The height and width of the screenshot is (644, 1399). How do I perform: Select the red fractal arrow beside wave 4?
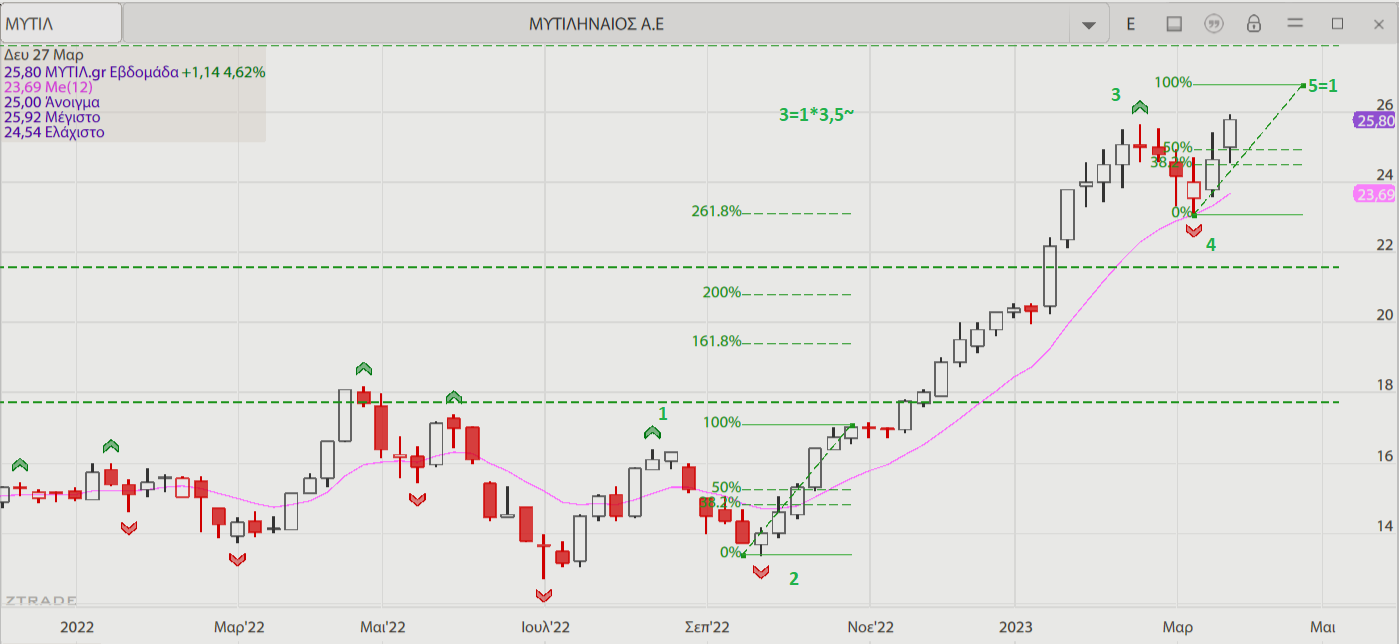point(1193,231)
